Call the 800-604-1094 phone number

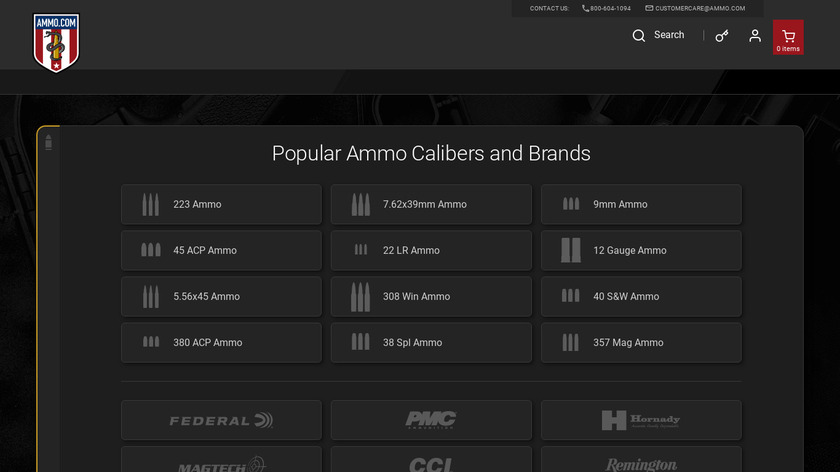[610, 9]
